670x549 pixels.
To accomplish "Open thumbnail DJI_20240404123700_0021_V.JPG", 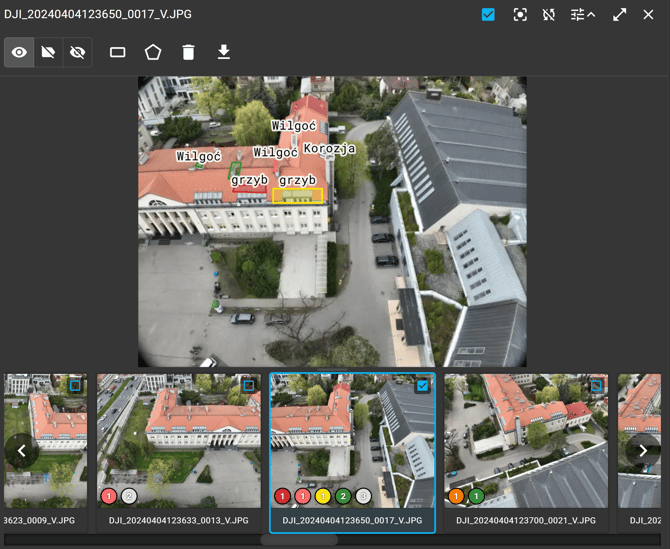I will pyautogui.click(x=526, y=440).
